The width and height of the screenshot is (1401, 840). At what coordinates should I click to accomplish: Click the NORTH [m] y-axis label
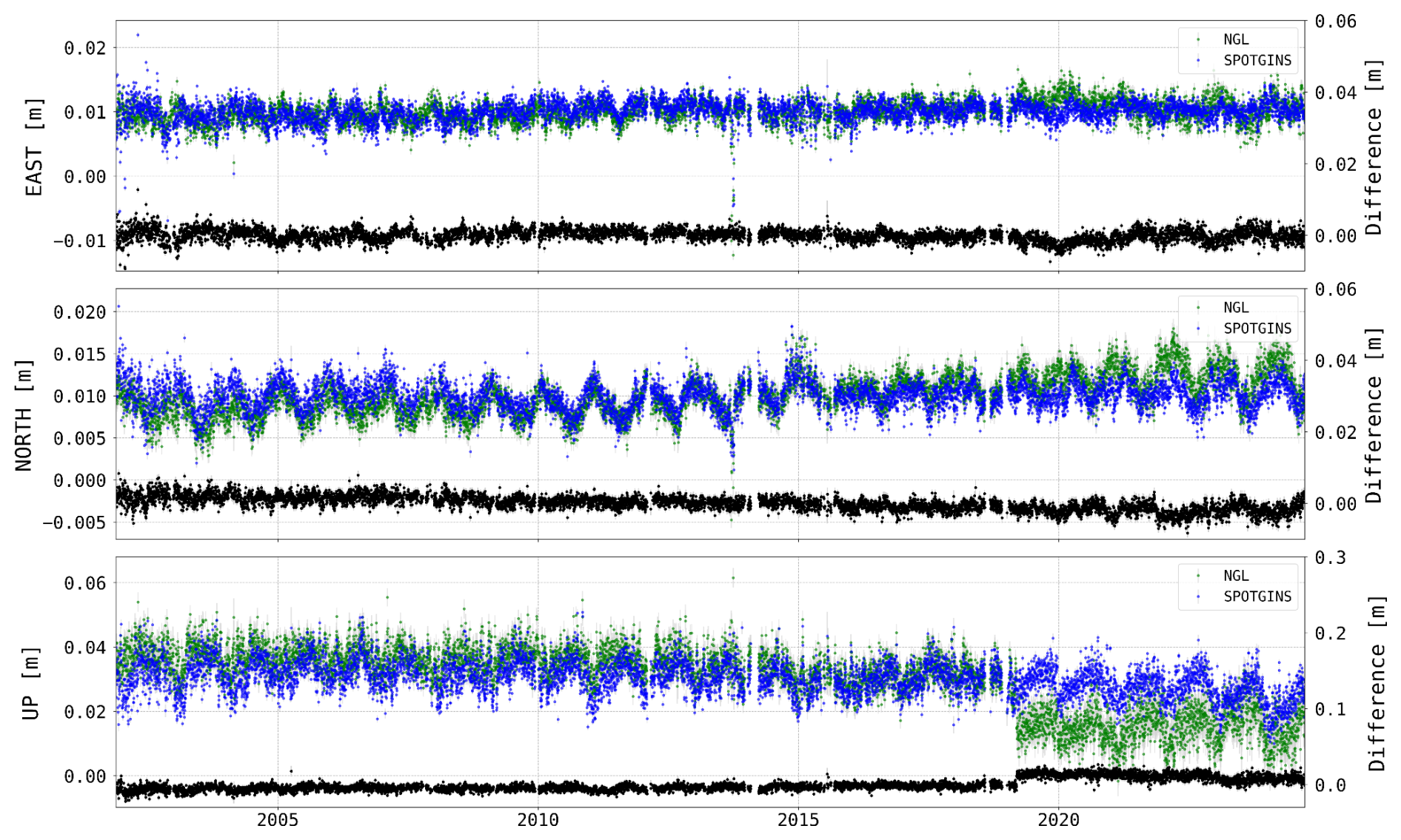click(24, 415)
